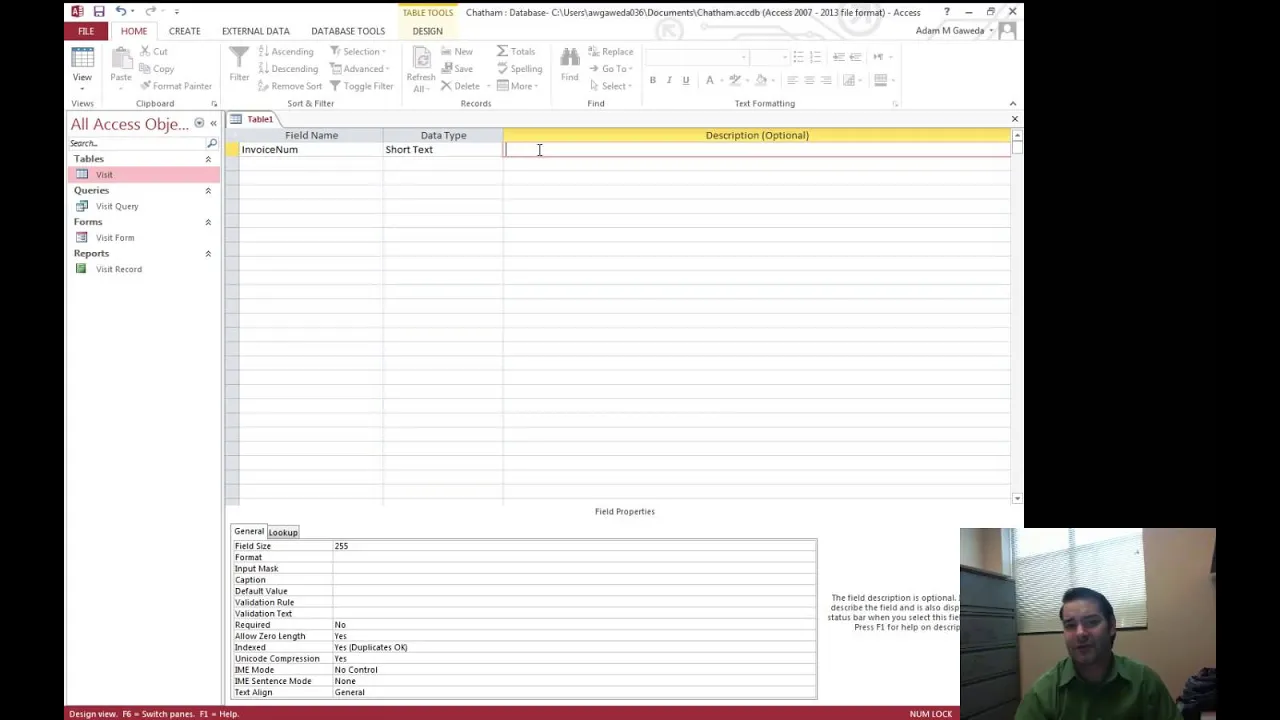The height and width of the screenshot is (720, 1280).
Task: Toggle Align Right text alignment
Action: [x=824, y=80]
